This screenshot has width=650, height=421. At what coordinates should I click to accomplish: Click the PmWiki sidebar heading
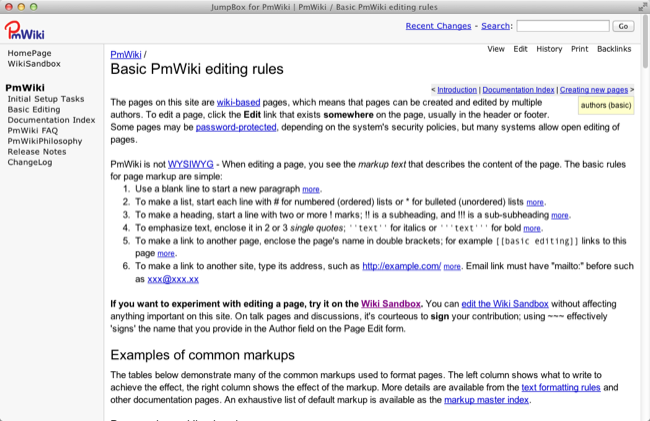coord(25,88)
